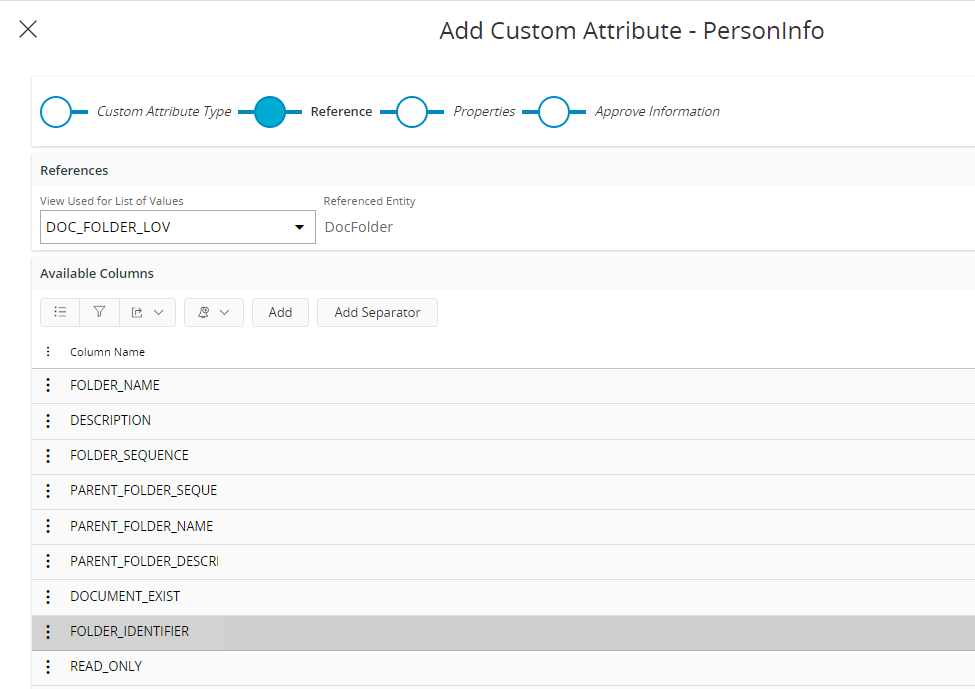
Task: Expand the bell/subscription dropdown menu
Action: pos(213,312)
